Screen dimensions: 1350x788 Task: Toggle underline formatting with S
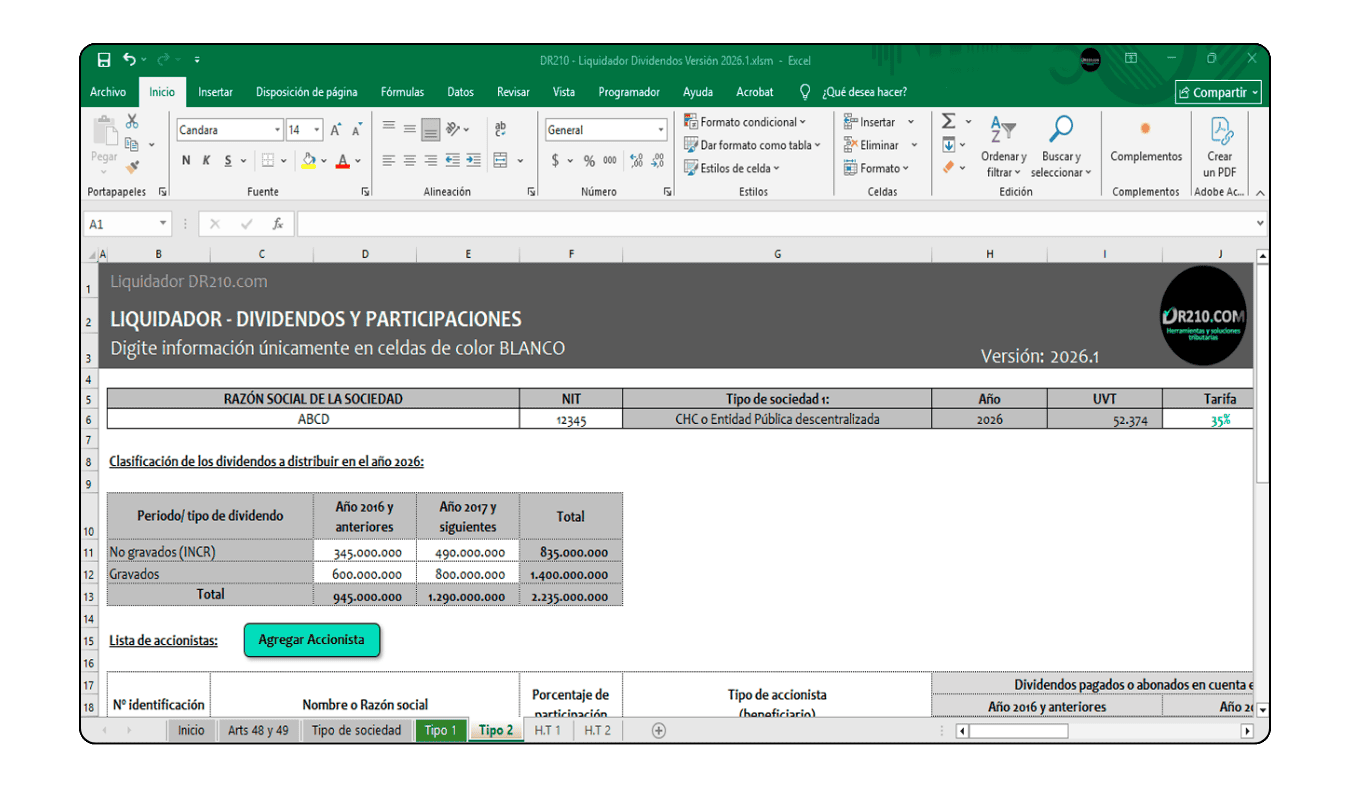pos(227,160)
